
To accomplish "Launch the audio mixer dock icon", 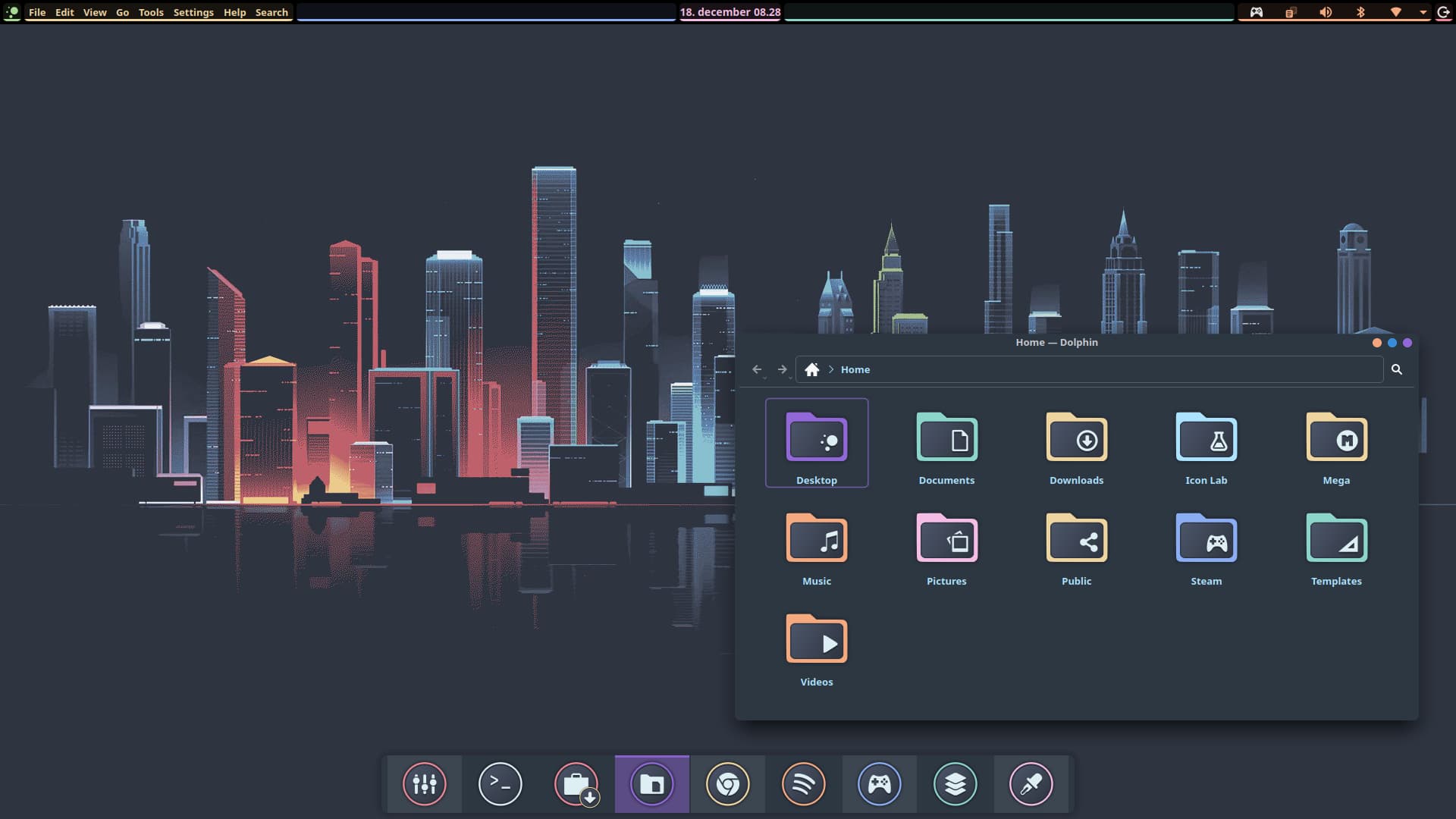I will tap(424, 784).
